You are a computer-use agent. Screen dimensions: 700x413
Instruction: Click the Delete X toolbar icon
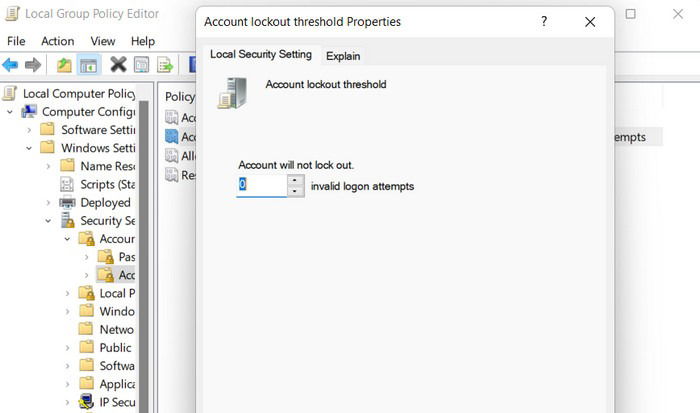[118, 65]
